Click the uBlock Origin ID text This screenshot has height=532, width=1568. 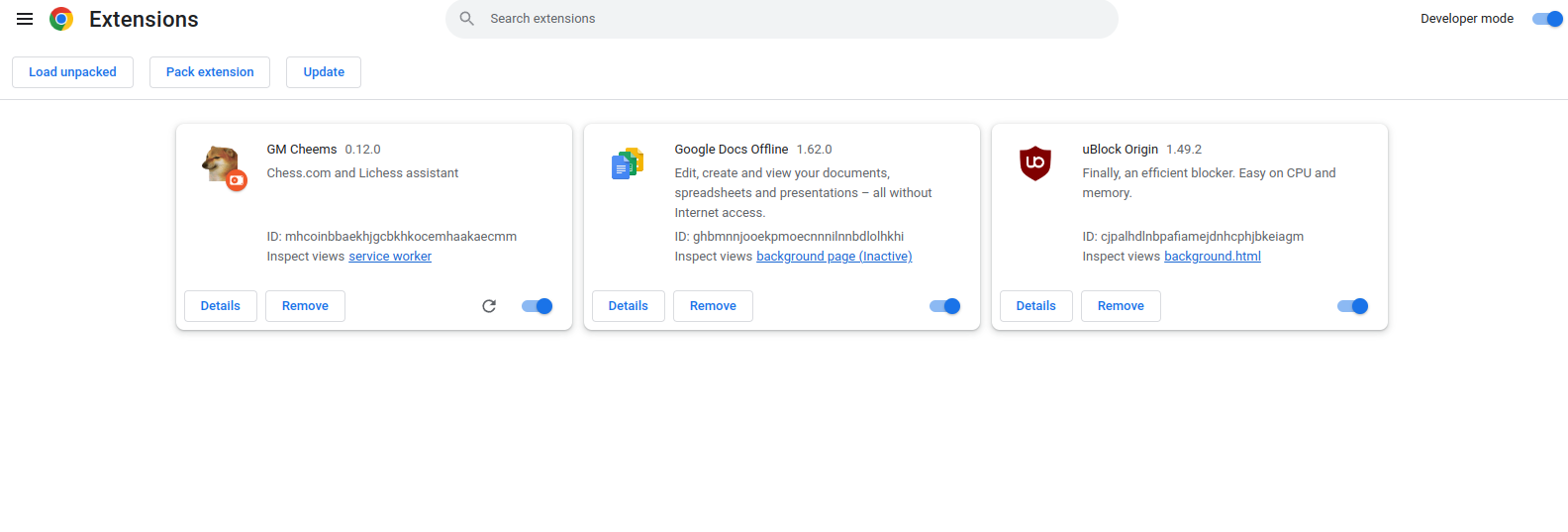1193,237
